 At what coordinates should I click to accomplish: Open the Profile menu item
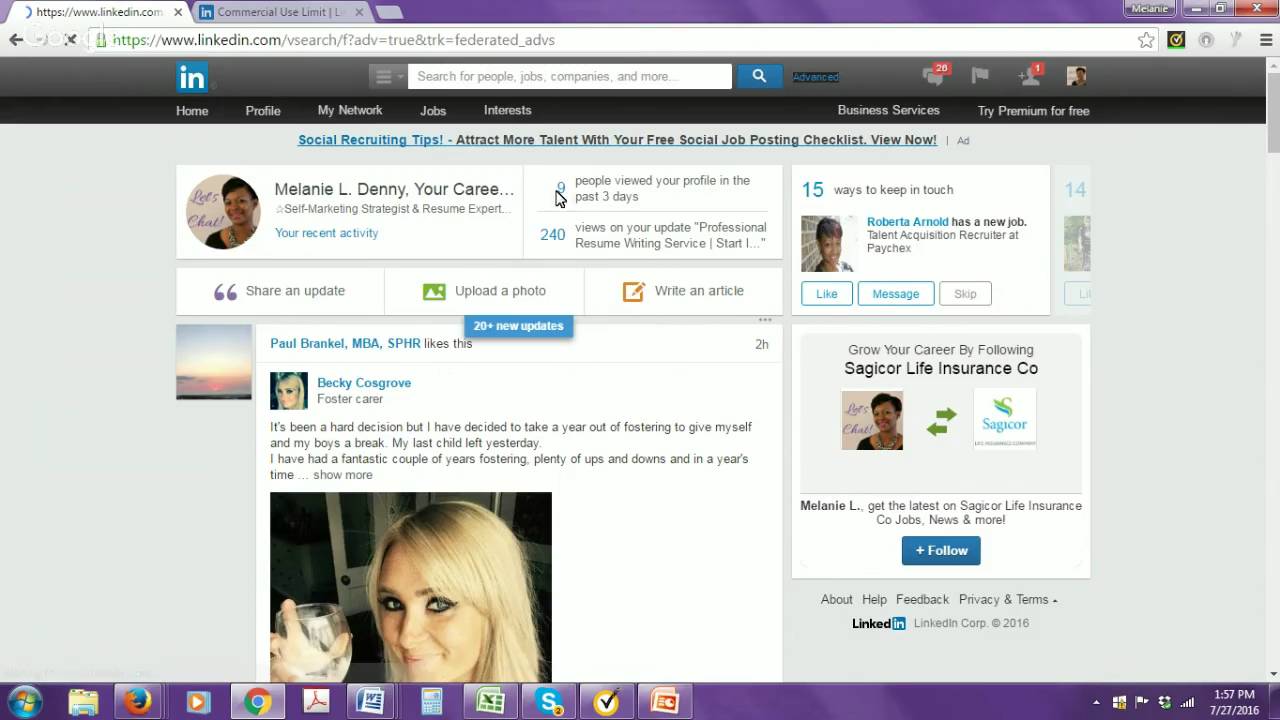pyautogui.click(x=263, y=111)
